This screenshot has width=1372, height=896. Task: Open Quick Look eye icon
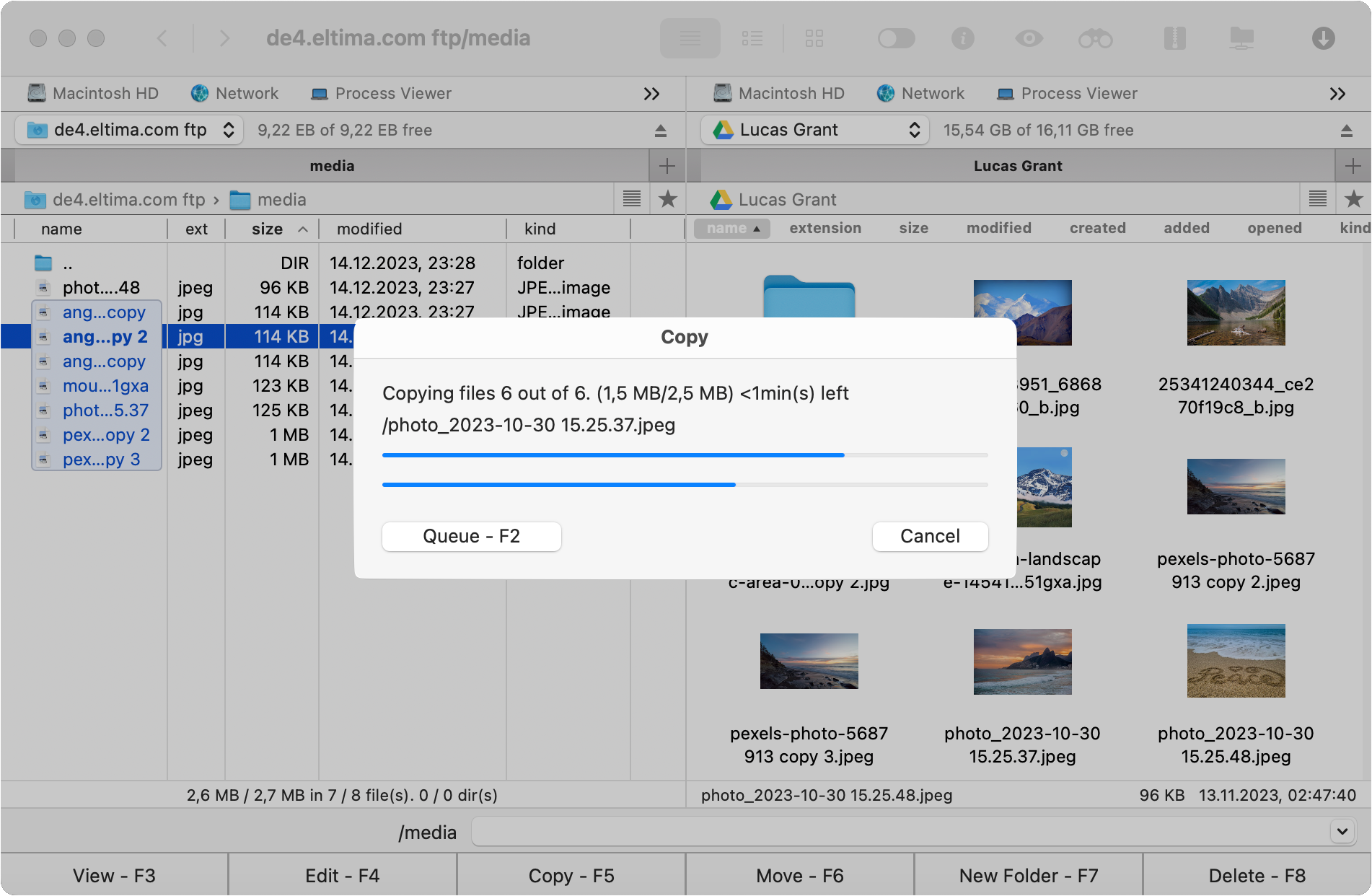click(1029, 38)
